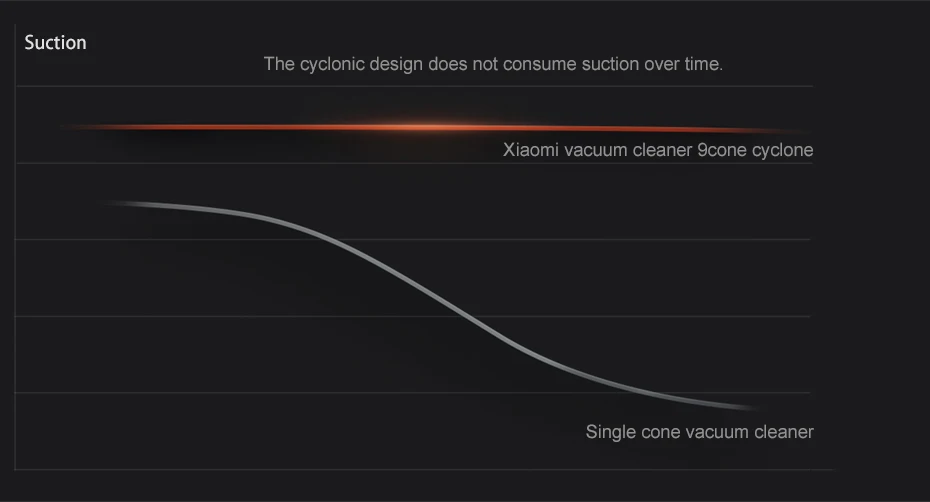Click the Single cone vacuum cleaner label
930x502 pixels.
point(699,432)
